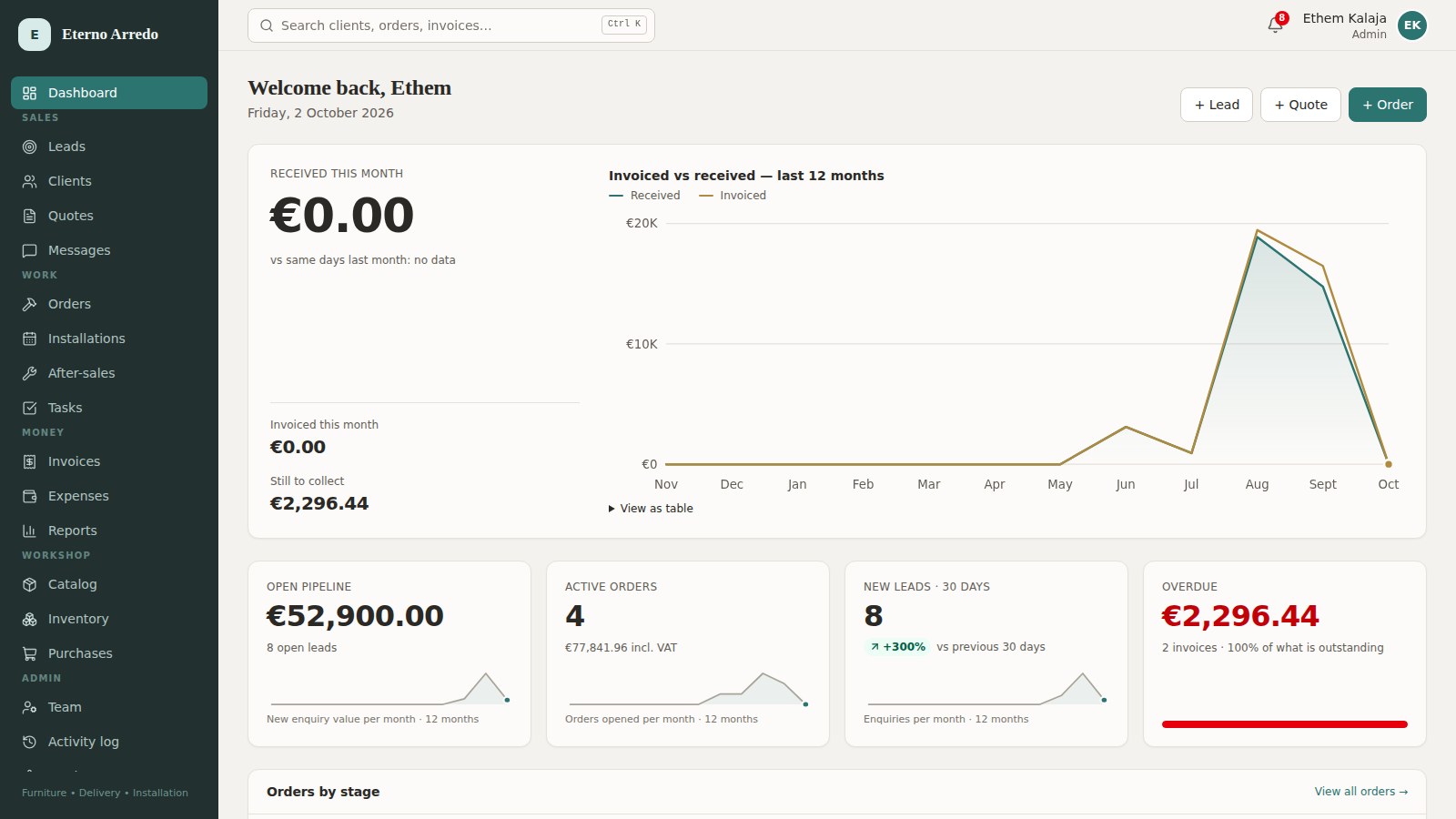1456x819 pixels.
Task: Click the Inventory boxes icon
Action: (x=29, y=619)
